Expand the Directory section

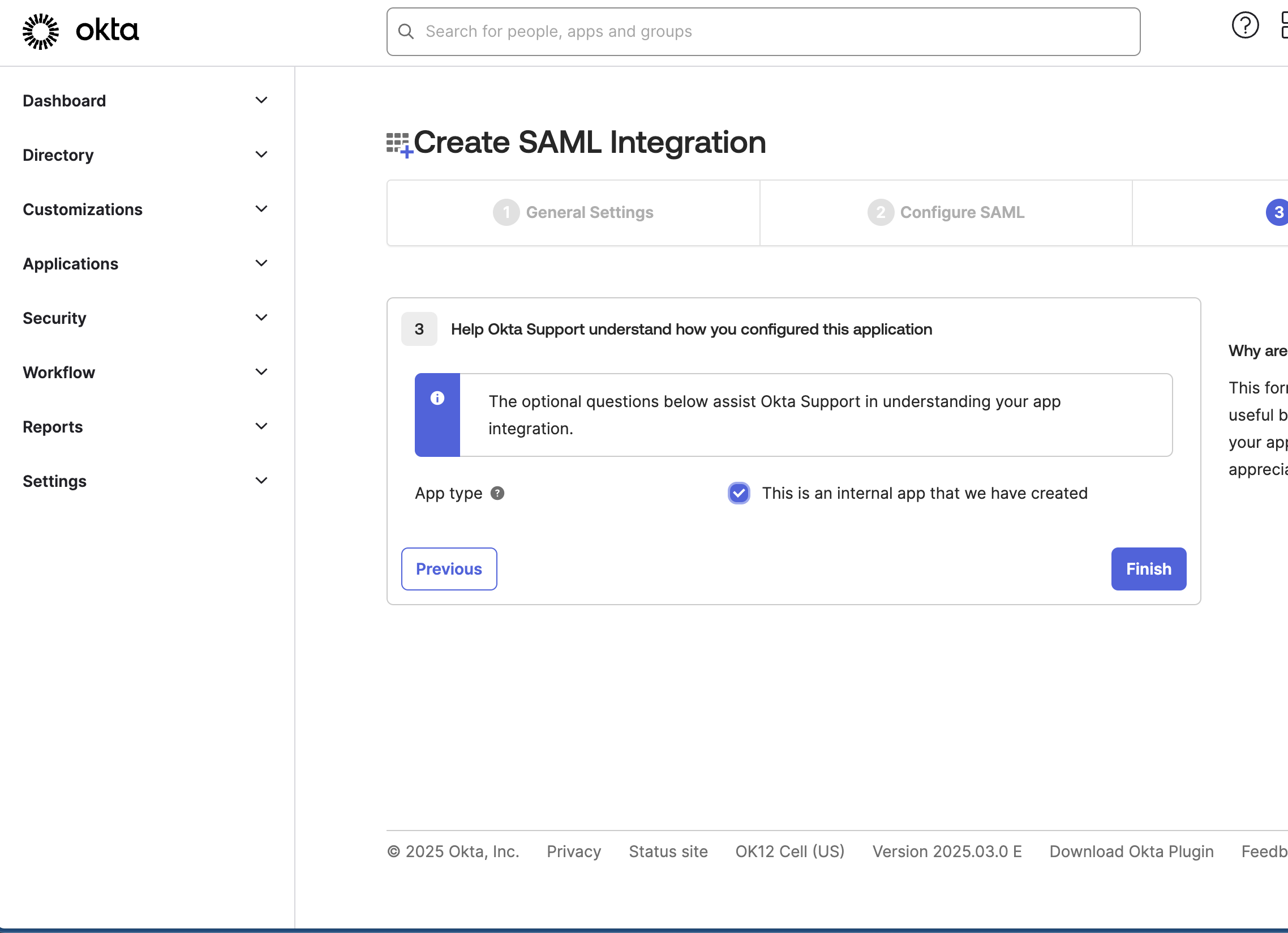261,154
